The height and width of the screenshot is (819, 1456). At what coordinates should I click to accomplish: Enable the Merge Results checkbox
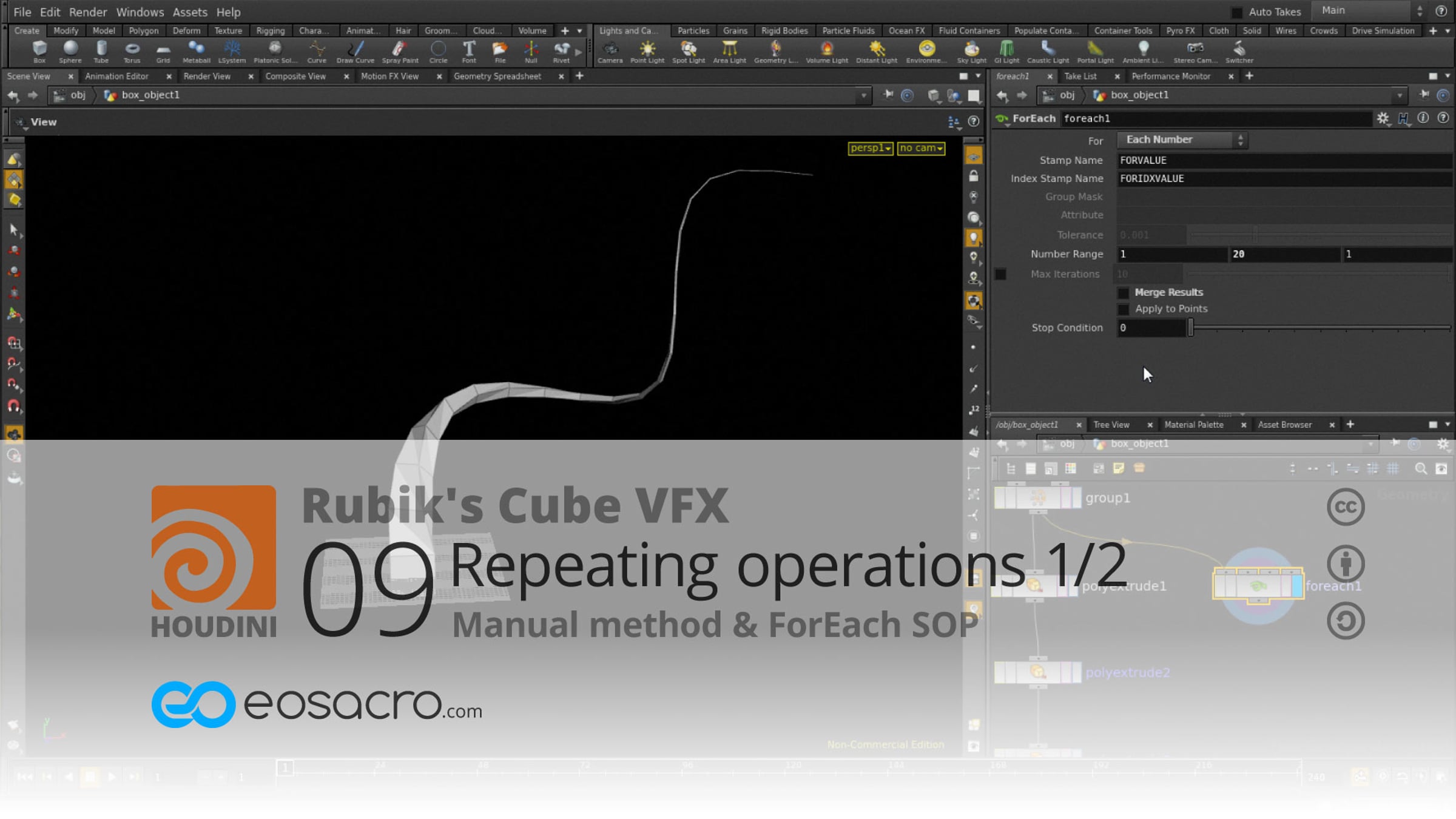click(1124, 293)
